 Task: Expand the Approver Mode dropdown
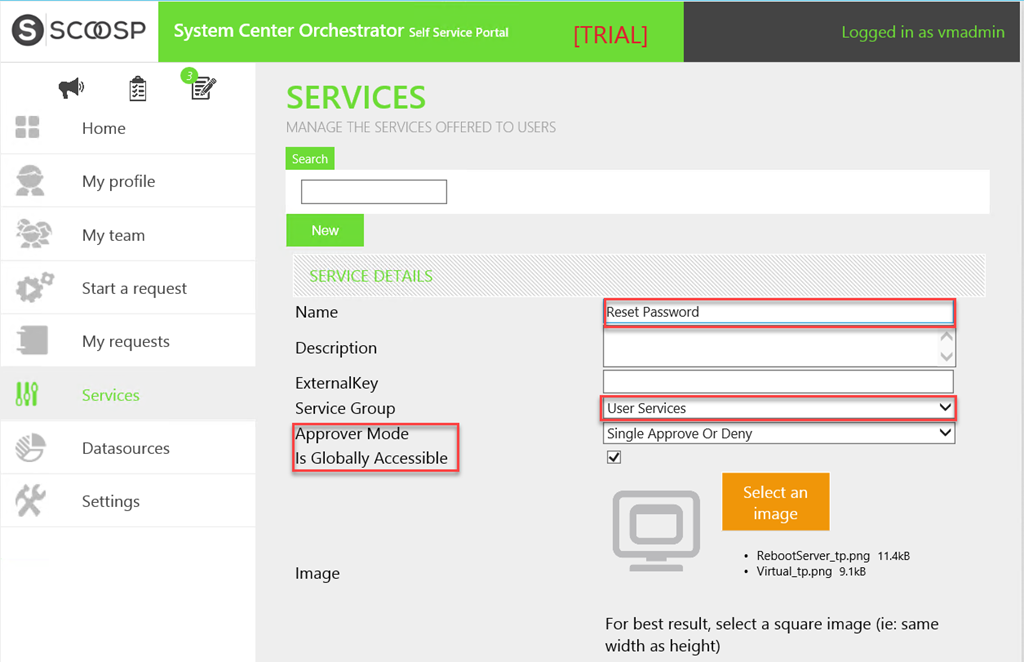coord(779,434)
